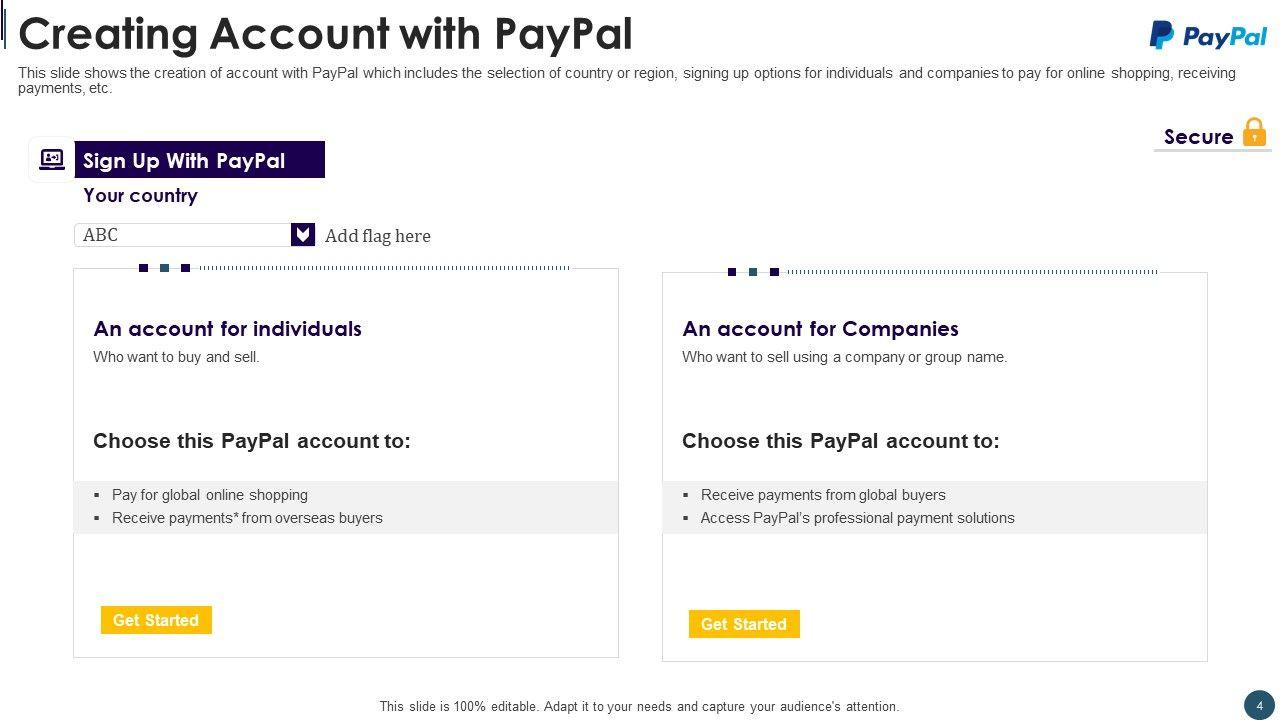Click the Your country label
This screenshot has height=720, width=1280.
(x=140, y=196)
